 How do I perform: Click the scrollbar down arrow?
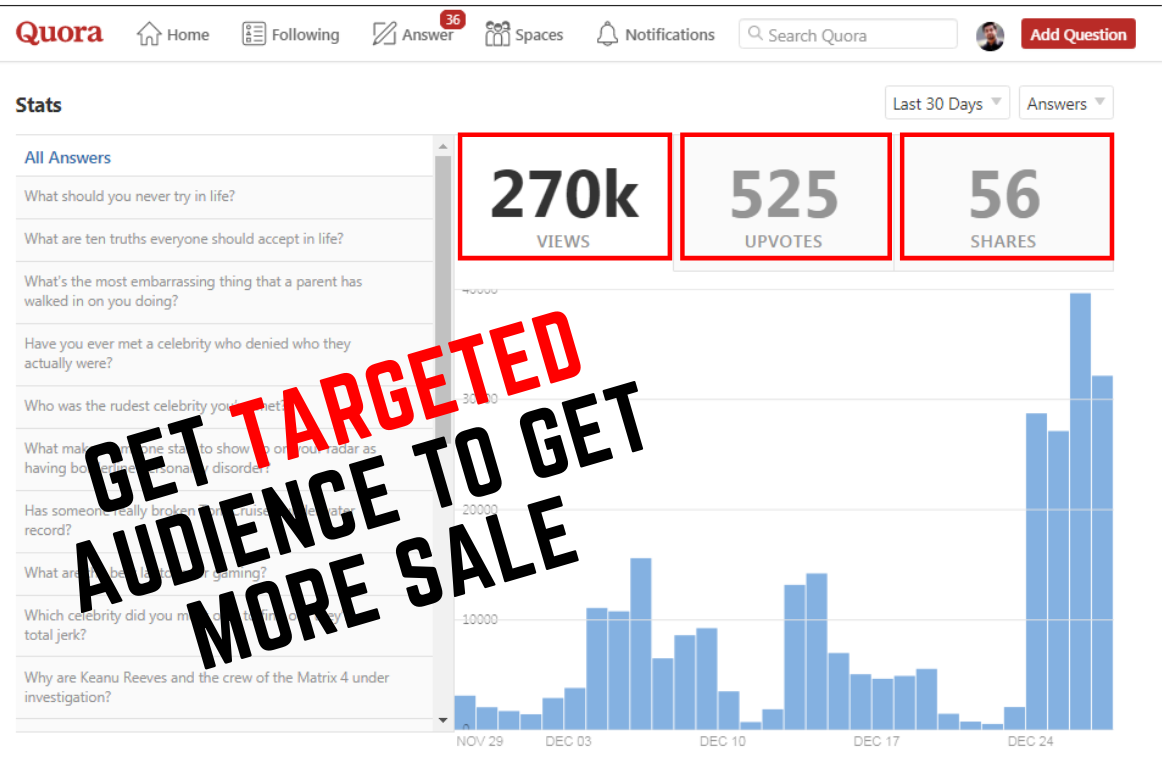point(444,719)
